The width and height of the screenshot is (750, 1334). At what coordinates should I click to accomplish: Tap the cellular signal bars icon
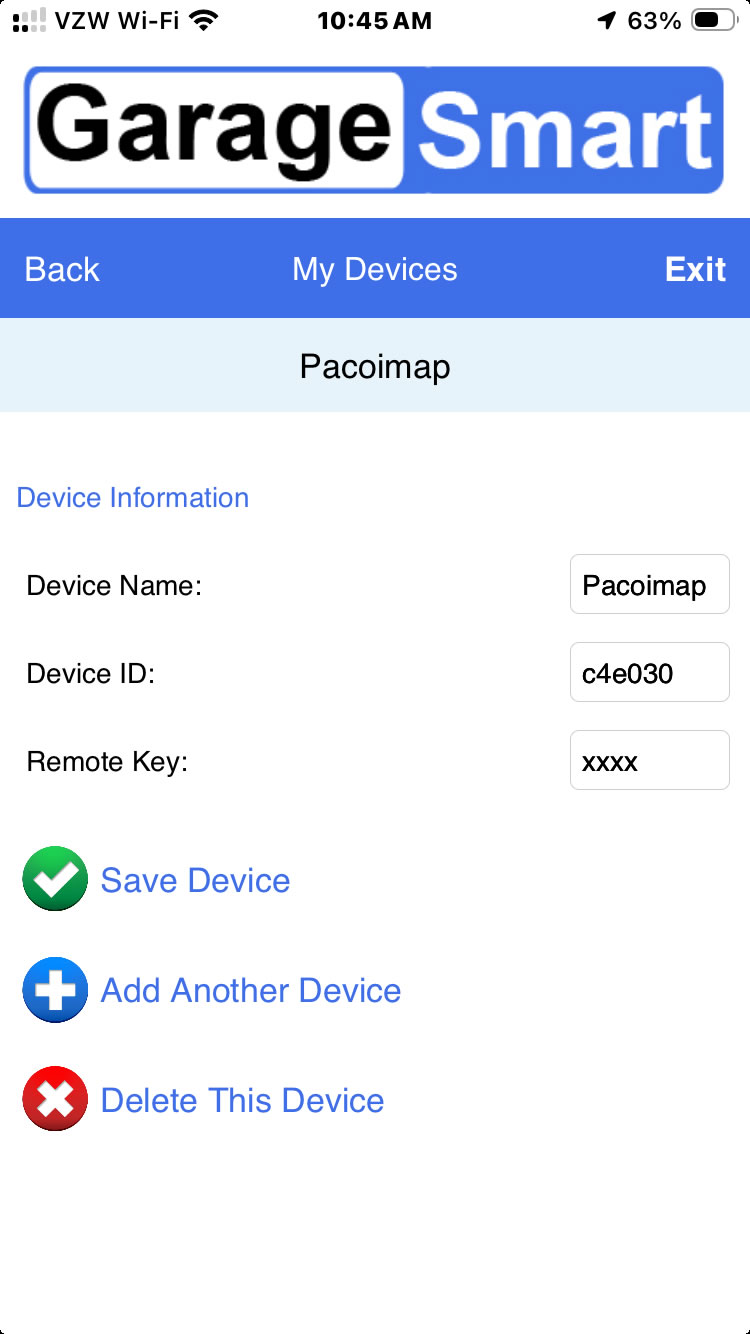coord(29,21)
